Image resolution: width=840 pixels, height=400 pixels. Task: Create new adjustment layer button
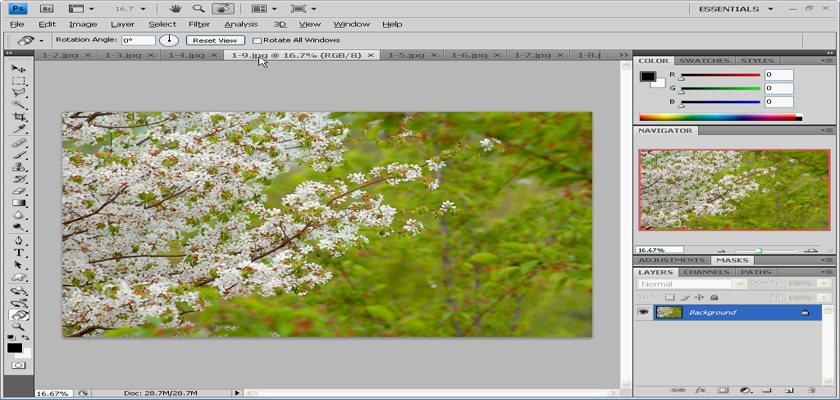[745, 390]
